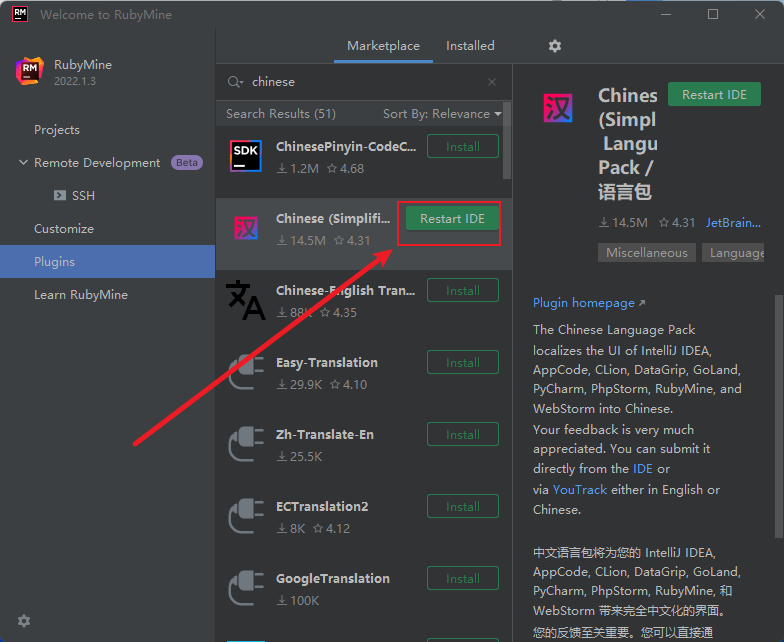Click the search magnifier icon
The image size is (784, 642).
tap(233, 82)
